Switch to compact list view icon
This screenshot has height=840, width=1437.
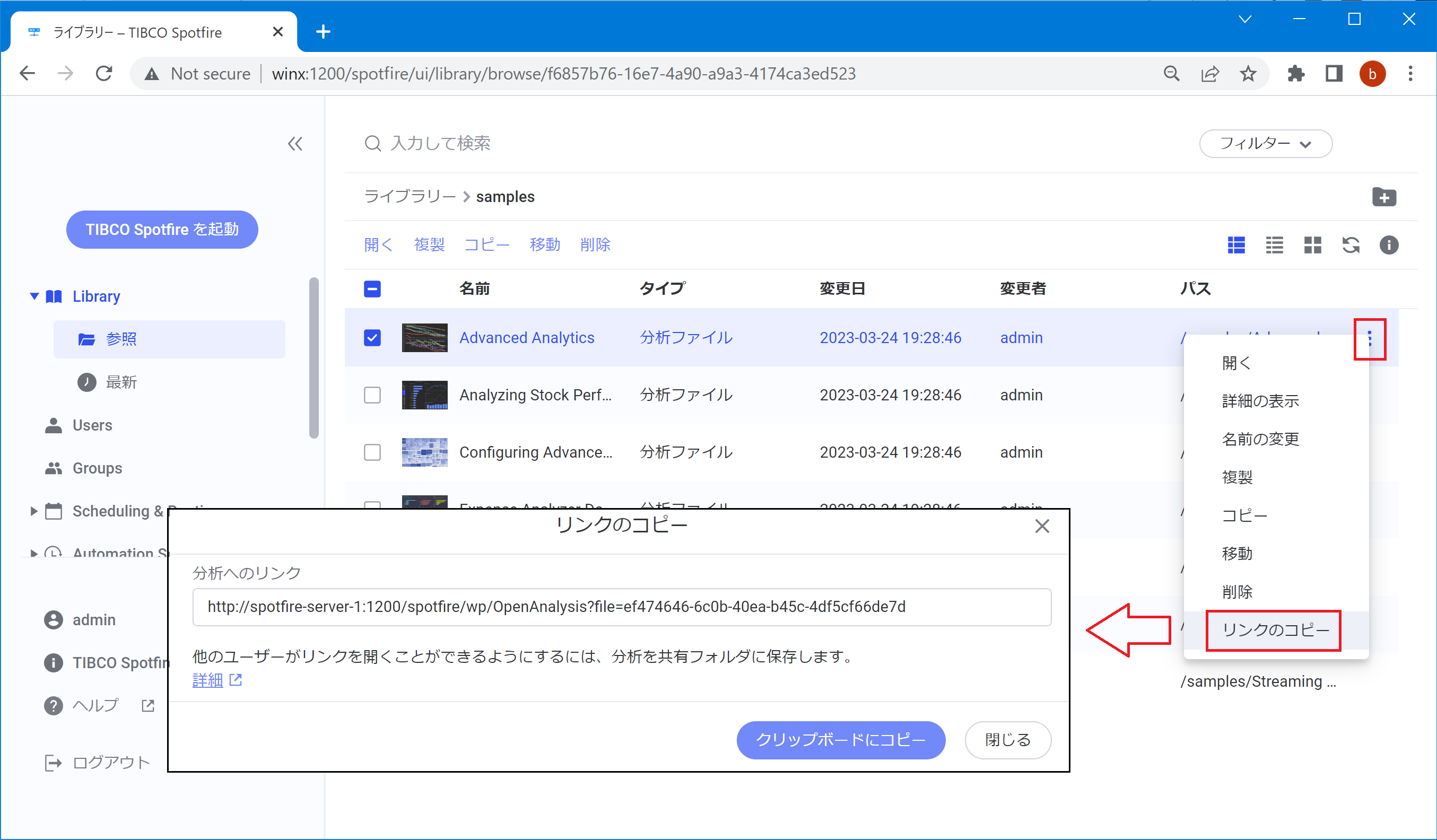[1275, 245]
